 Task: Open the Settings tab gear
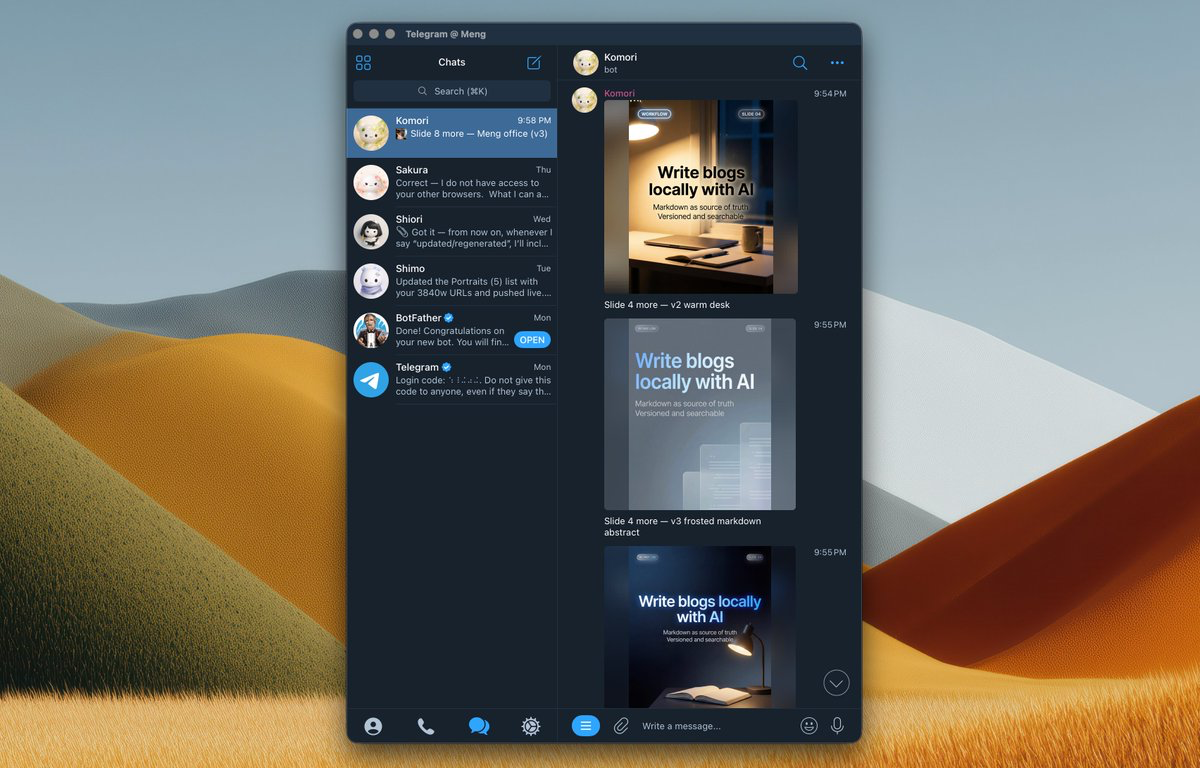coord(531,727)
